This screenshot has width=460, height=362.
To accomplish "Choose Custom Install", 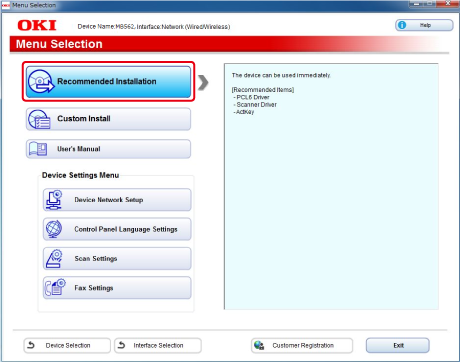I will pyautogui.click(x=108, y=119).
